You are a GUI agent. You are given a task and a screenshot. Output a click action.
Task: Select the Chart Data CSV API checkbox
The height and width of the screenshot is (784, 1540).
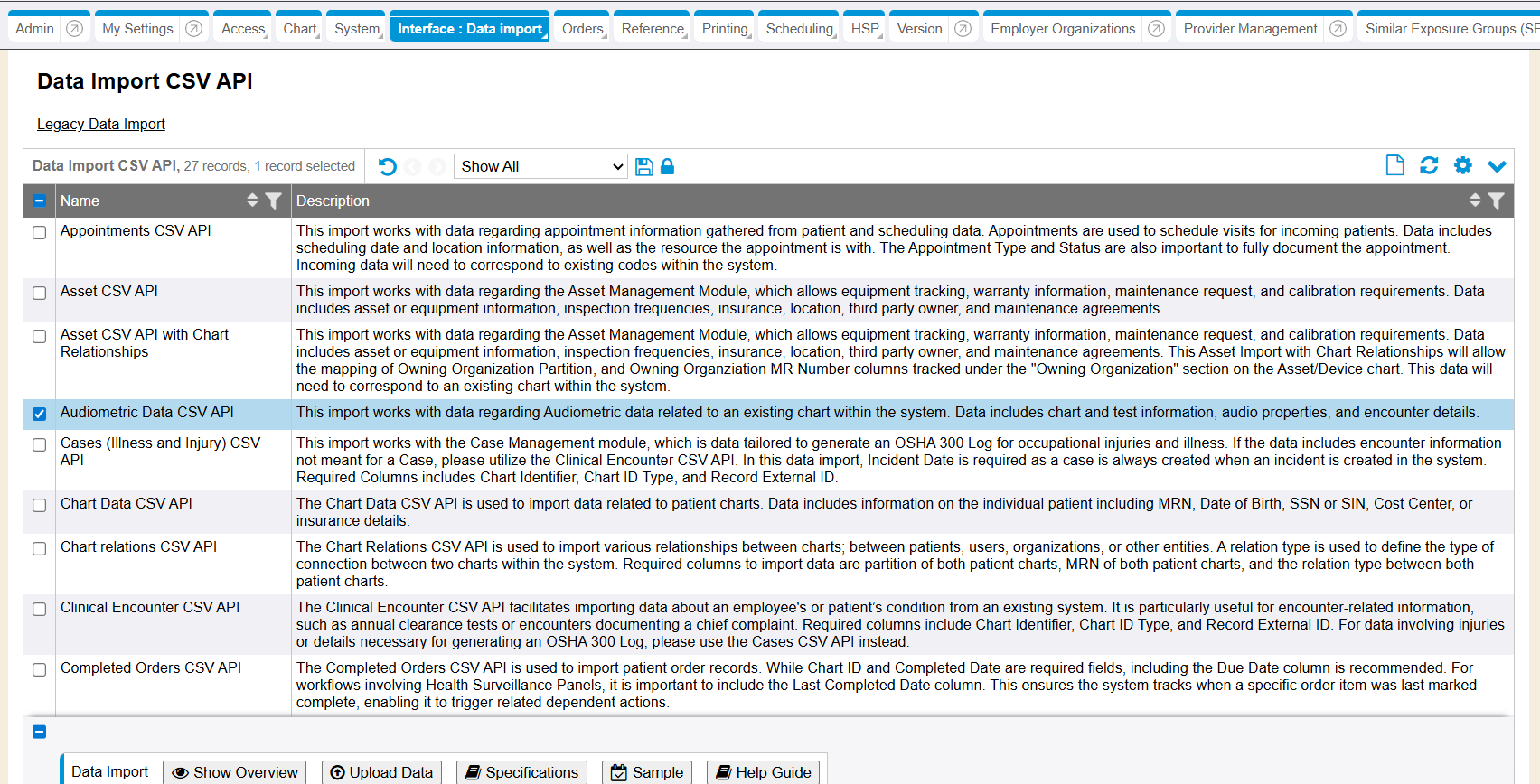click(40, 505)
